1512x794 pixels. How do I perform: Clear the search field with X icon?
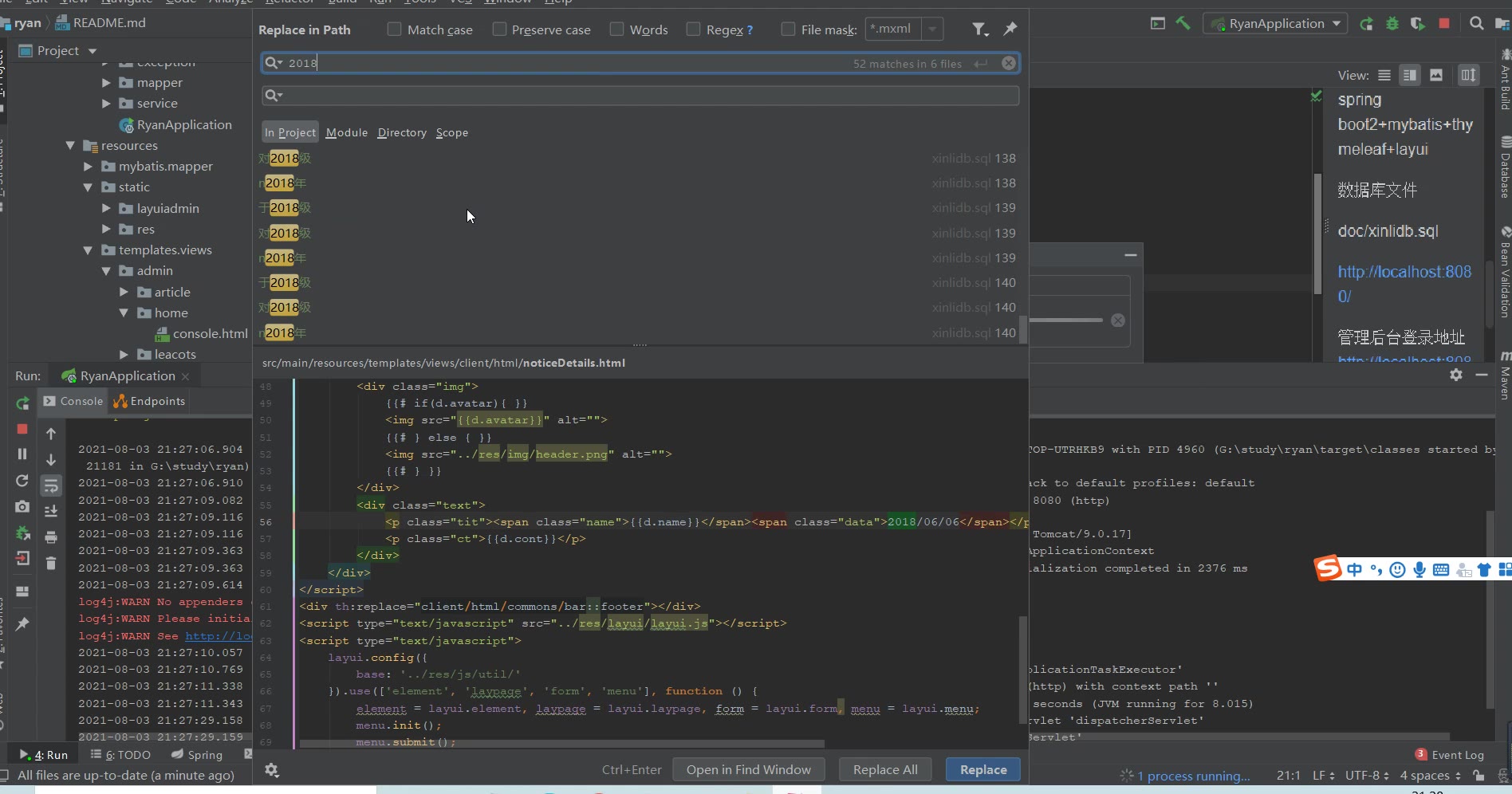[x=1009, y=63]
